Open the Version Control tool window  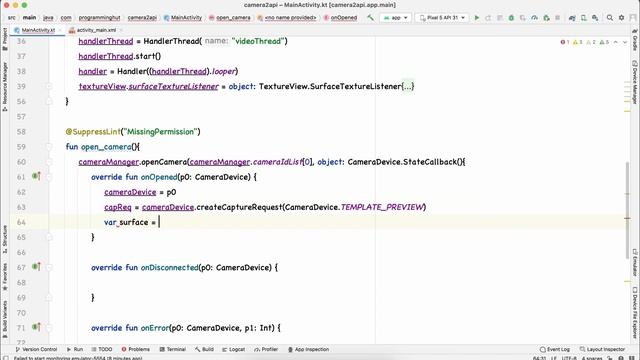click(36, 349)
